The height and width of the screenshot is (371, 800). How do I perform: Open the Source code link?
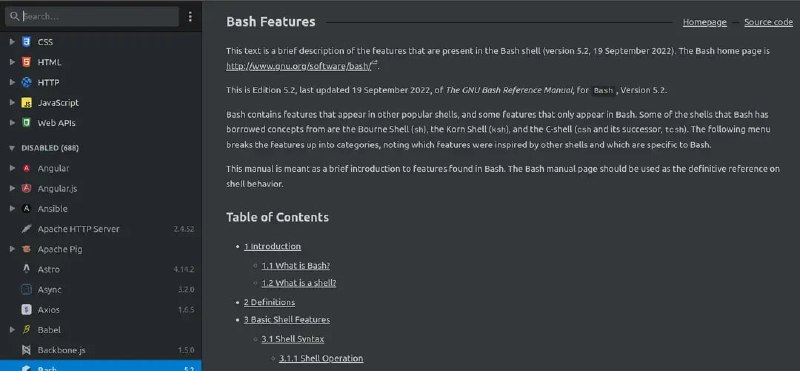[x=768, y=22]
